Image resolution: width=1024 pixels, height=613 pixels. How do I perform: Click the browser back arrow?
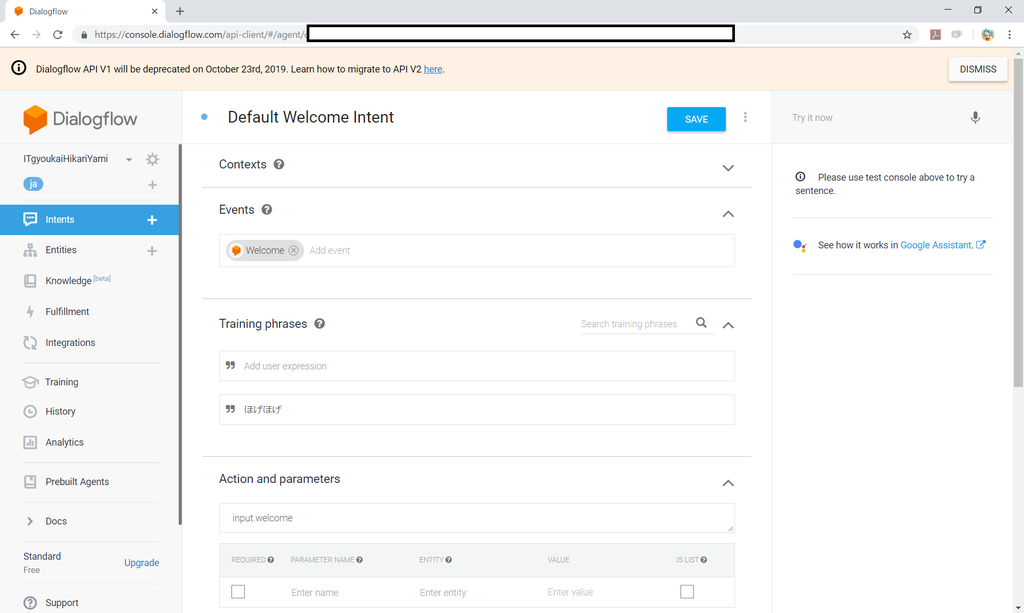tap(15, 35)
